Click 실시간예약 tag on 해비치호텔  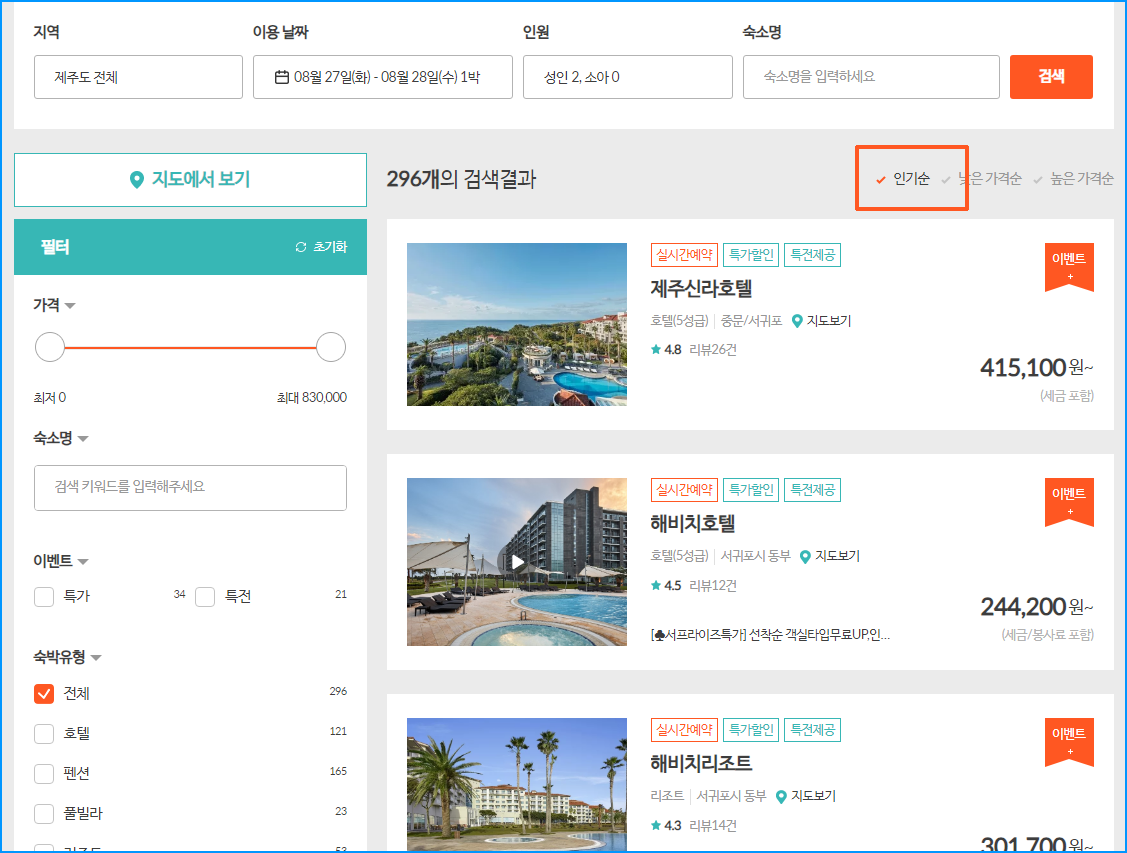[x=684, y=490]
